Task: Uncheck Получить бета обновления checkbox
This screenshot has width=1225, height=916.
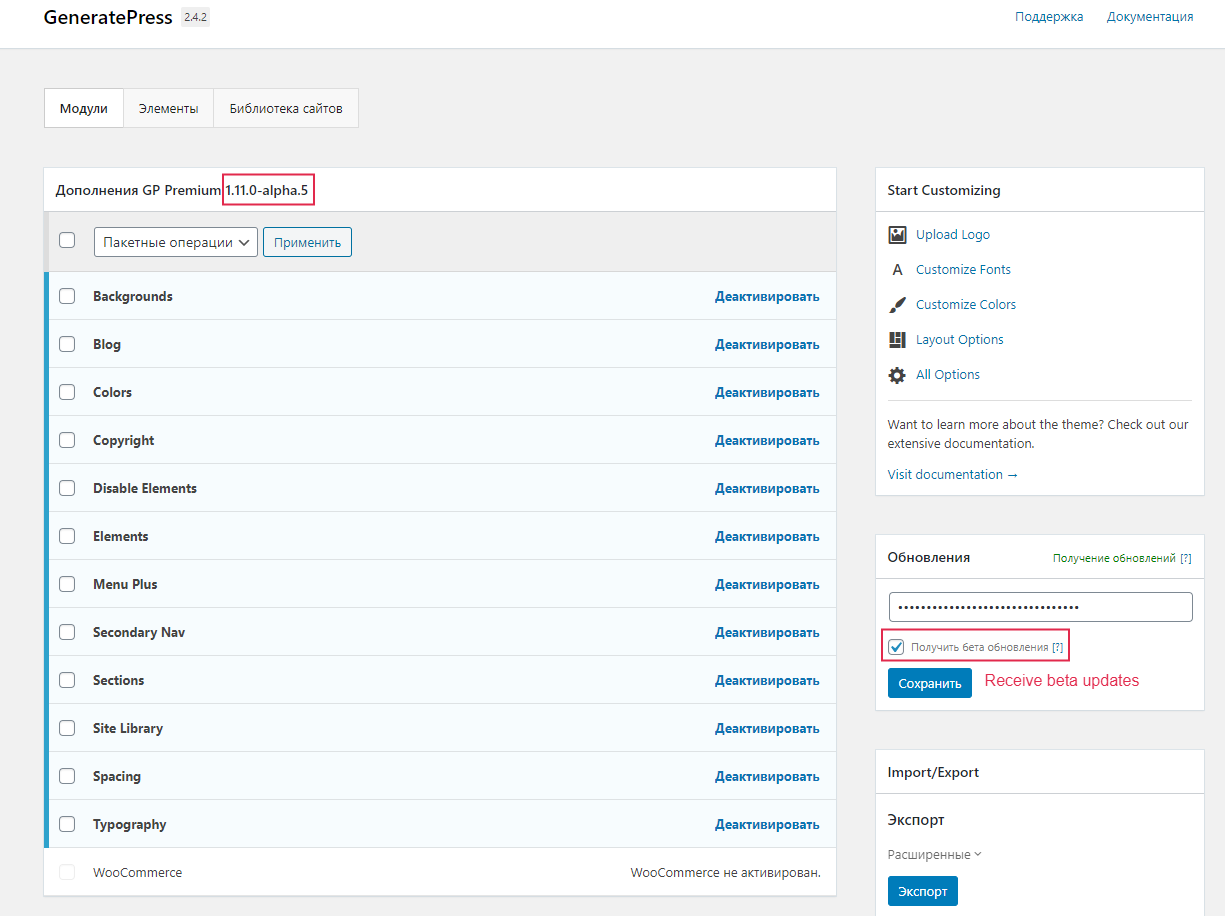Action: [896, 647]
